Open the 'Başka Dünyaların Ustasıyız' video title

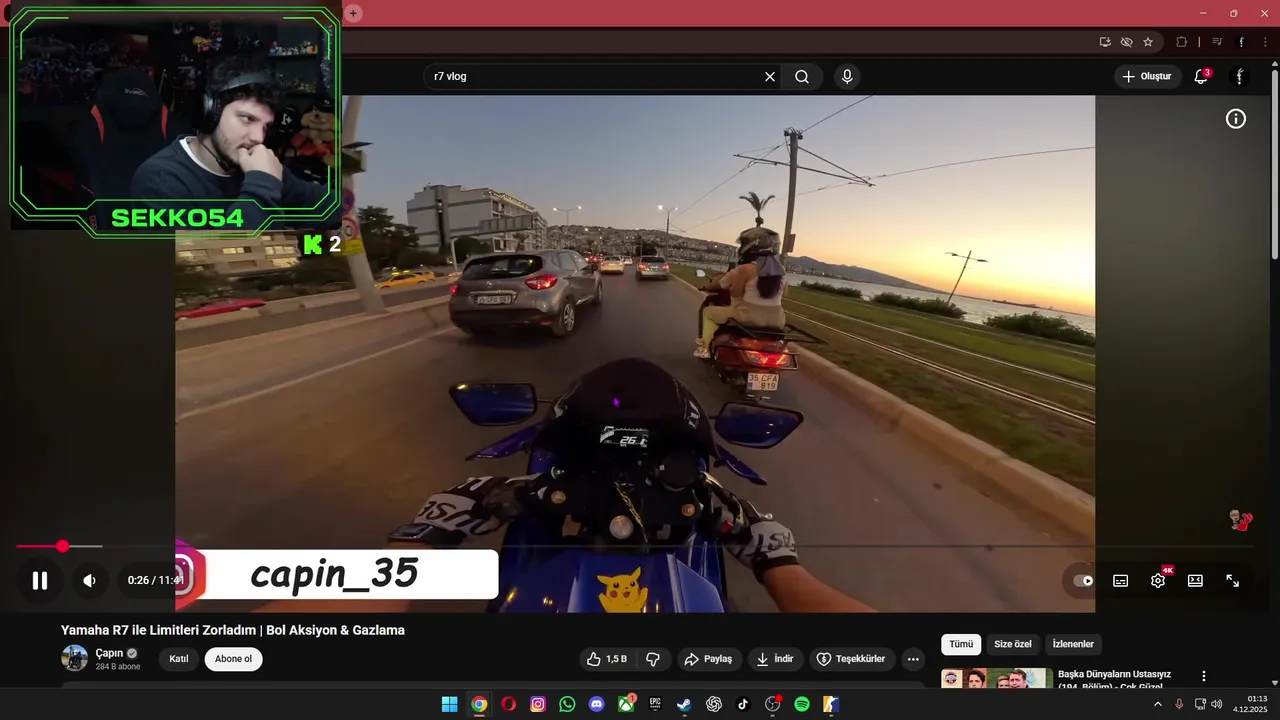(x=1114, y=679)
